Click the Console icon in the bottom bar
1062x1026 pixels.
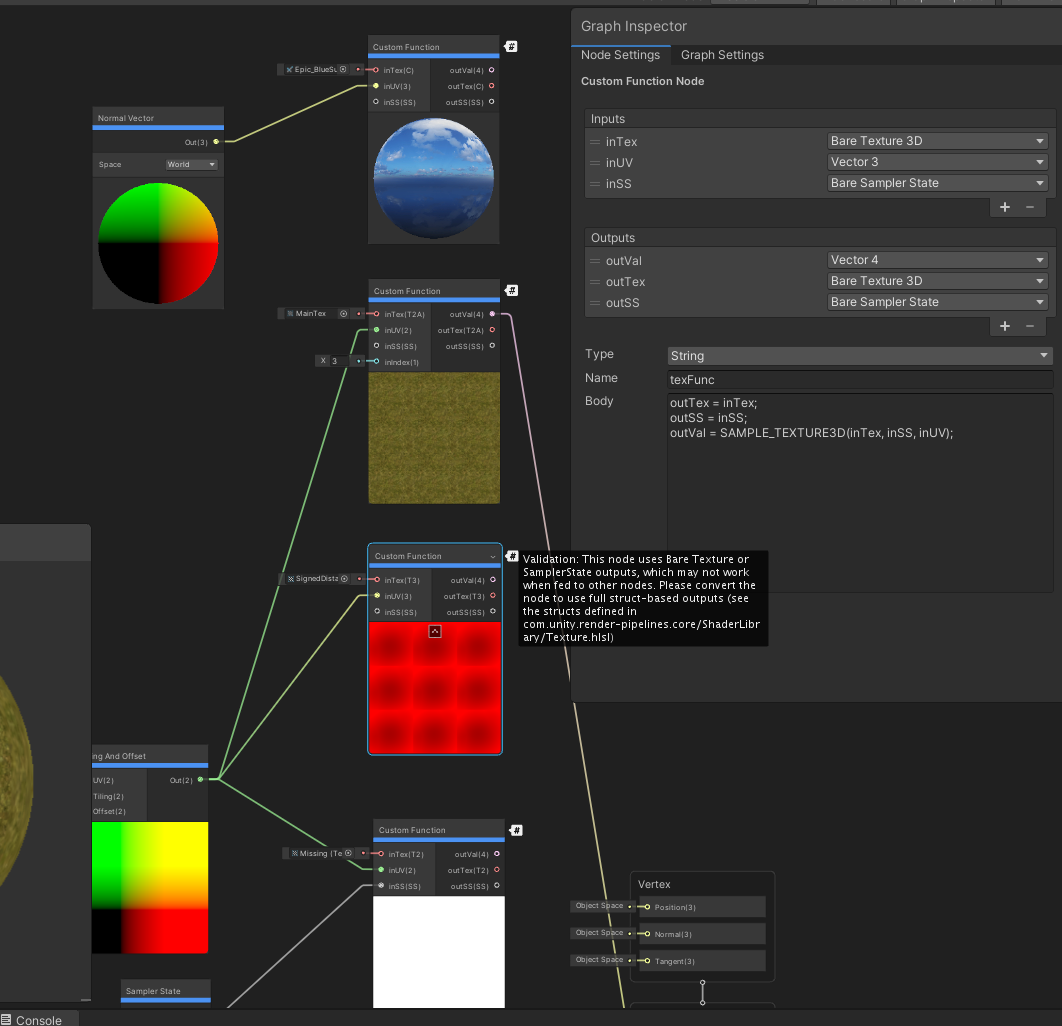click(6, 1019)
